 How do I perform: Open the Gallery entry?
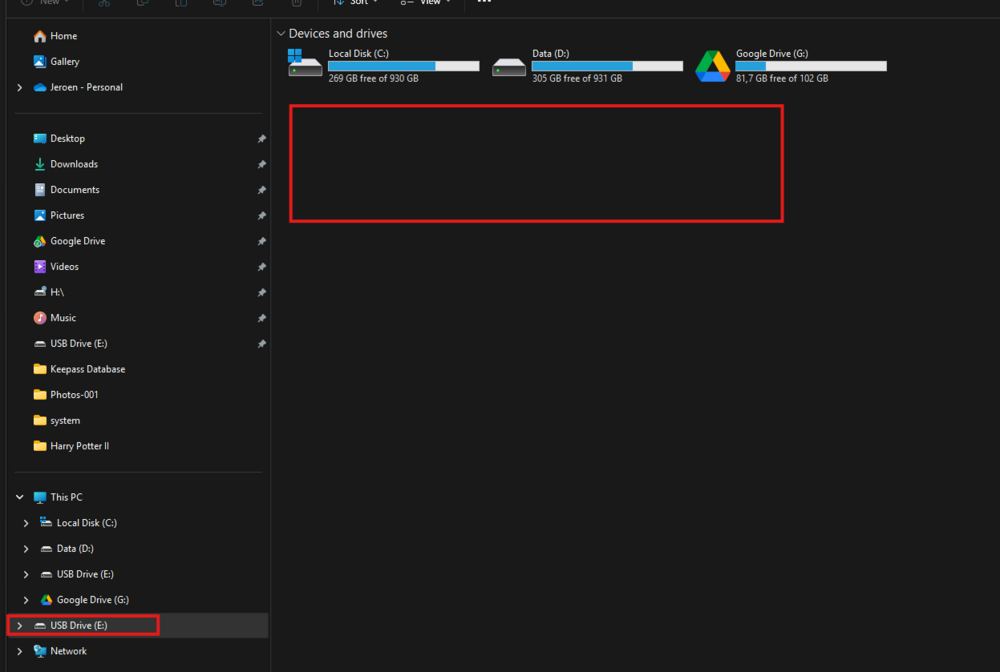pos(56,61)
